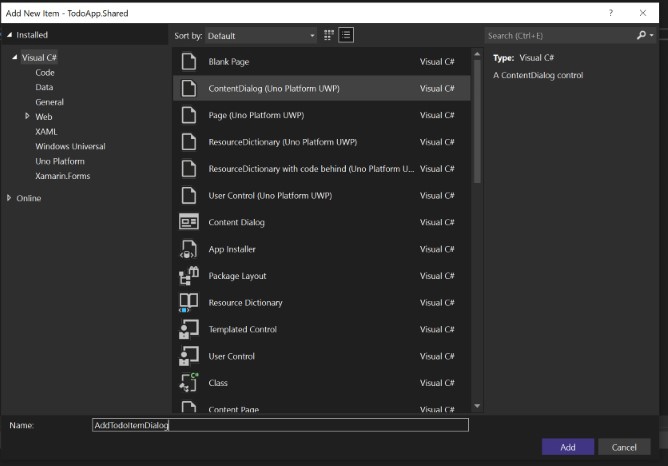Select the Uno Platform category
This screenshot has height=466, width=668.
[x=60, y=161]
